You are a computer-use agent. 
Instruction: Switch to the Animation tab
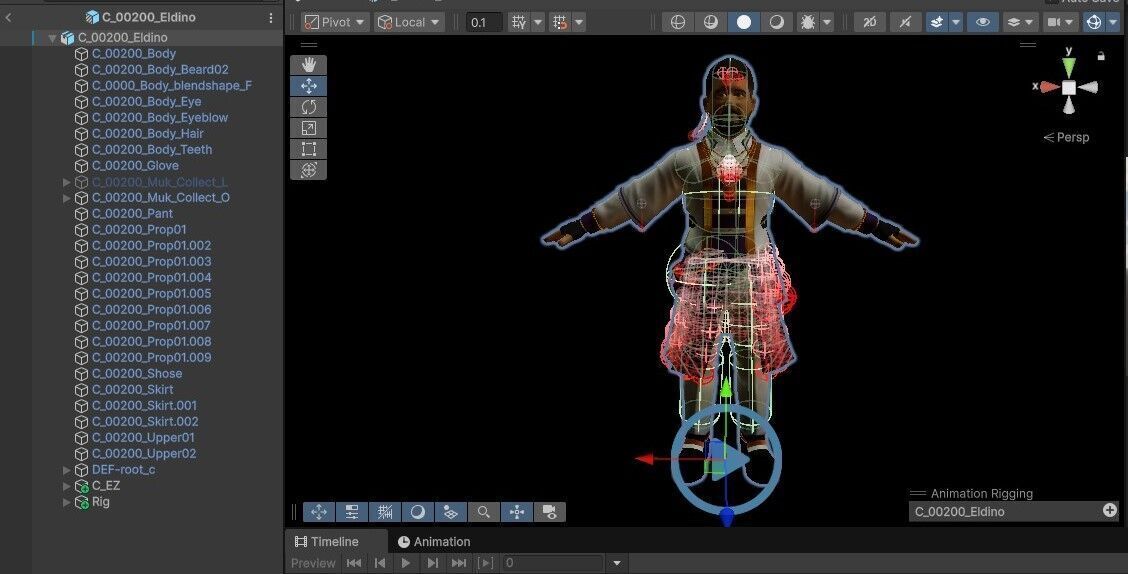434,542
